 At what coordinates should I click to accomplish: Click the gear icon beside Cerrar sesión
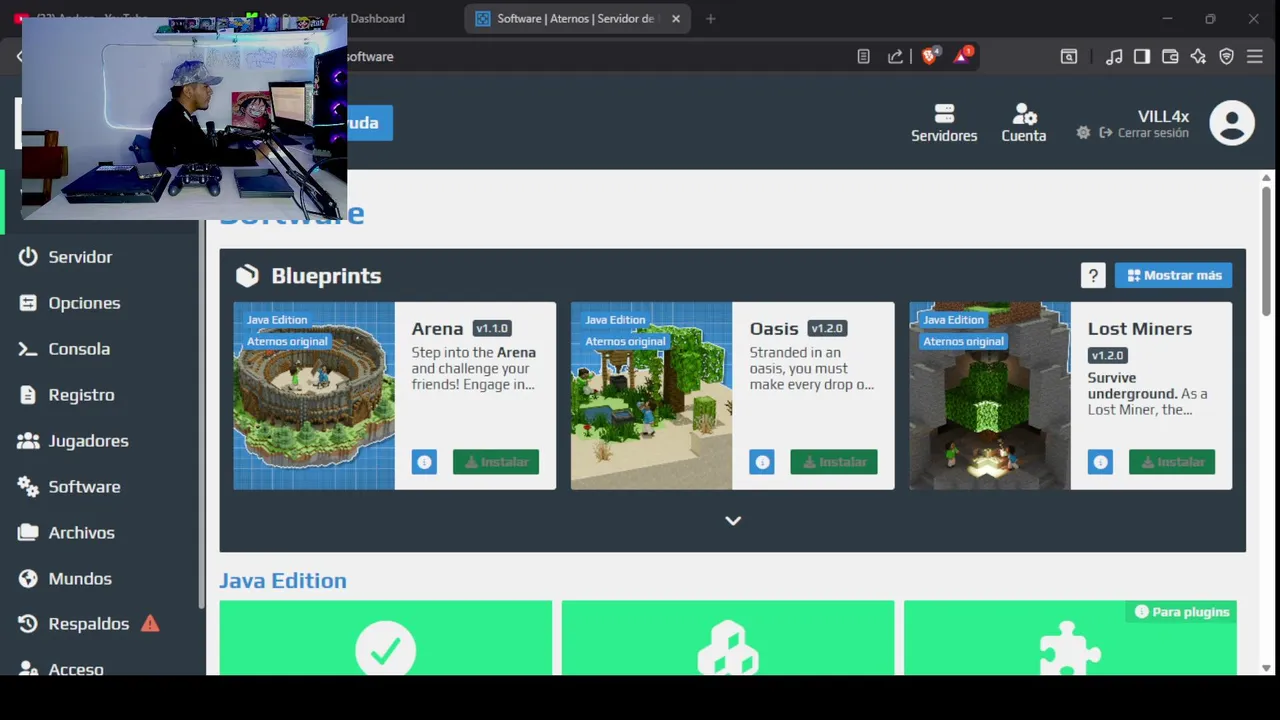[1083, 133]
